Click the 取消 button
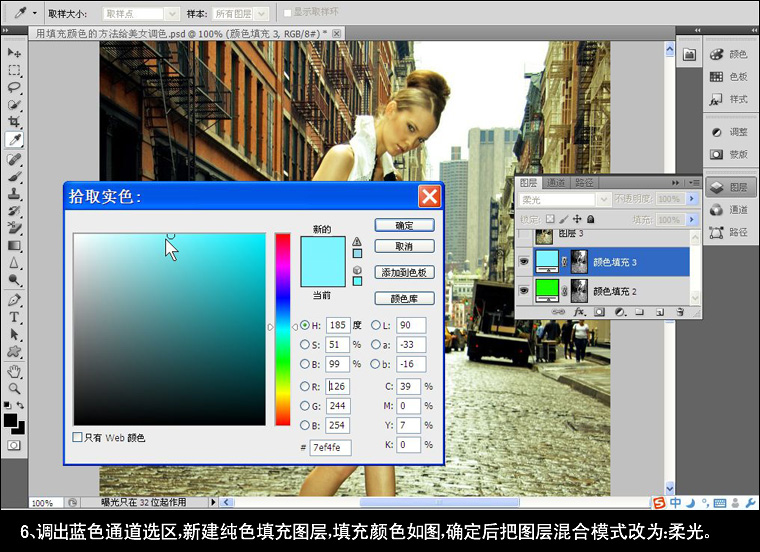The image size is (760, 552). pyautogui.click(x=404, y=246)
